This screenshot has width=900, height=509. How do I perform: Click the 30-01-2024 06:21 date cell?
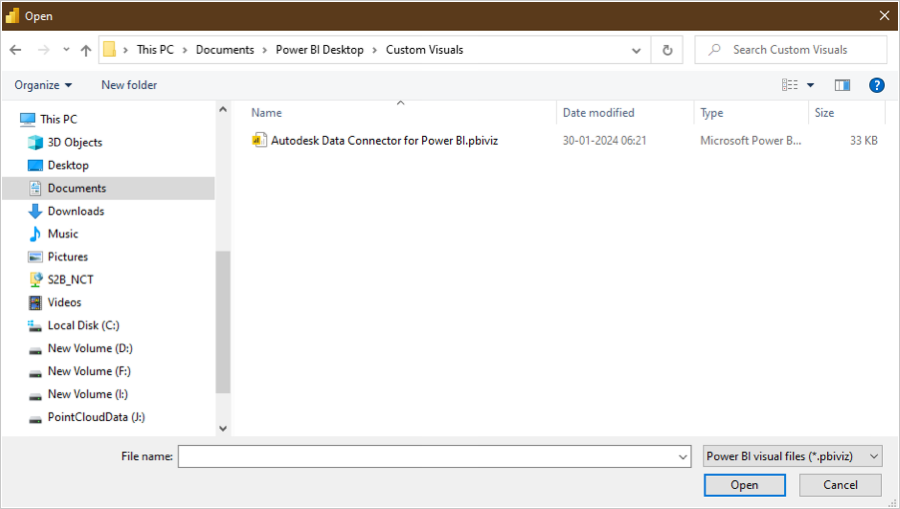tap(604, 141)
